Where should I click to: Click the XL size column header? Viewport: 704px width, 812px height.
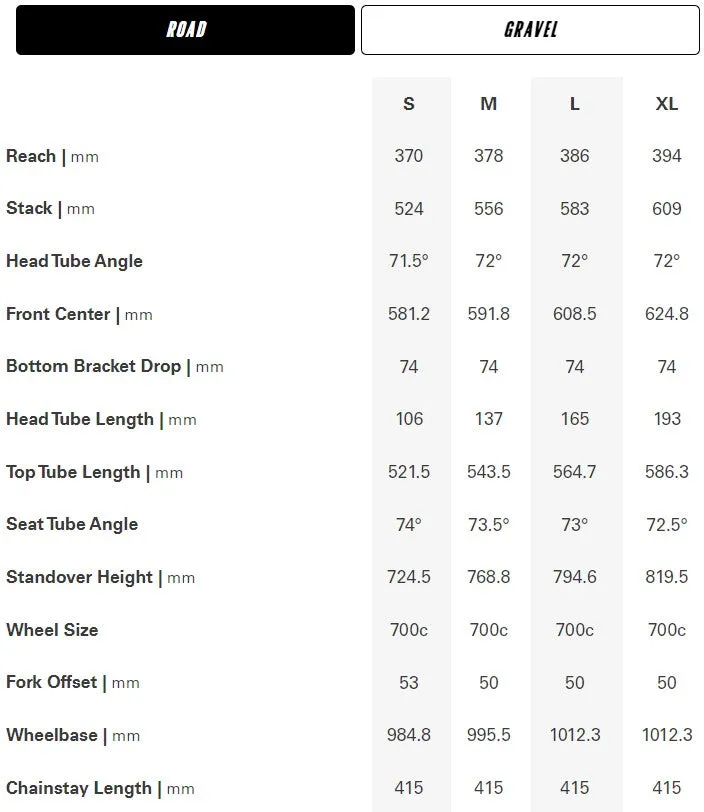tap(667, 104)
